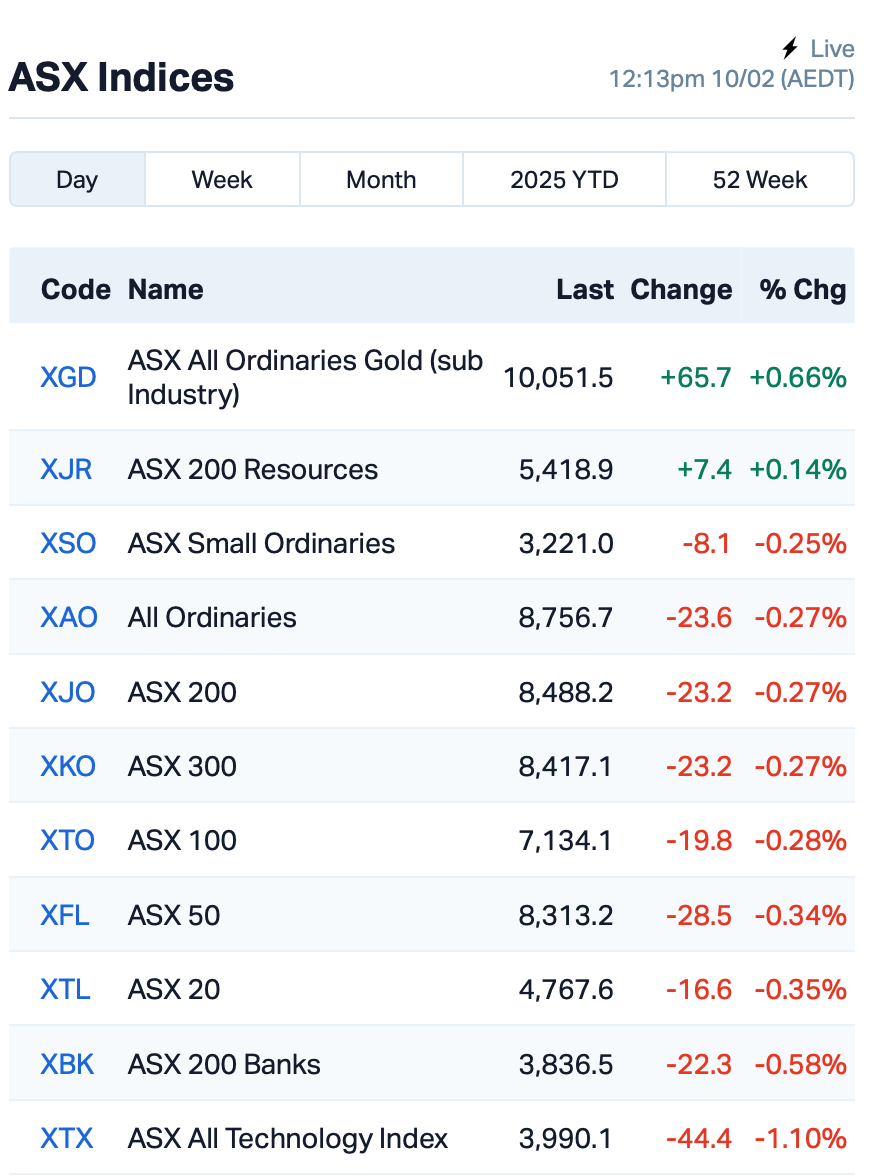Image resolution: width=876 pixels, height=1176 pixels.
Task: Click the Live lightning bolt icon
Action: pyautogui.click(x=790, y=49)
